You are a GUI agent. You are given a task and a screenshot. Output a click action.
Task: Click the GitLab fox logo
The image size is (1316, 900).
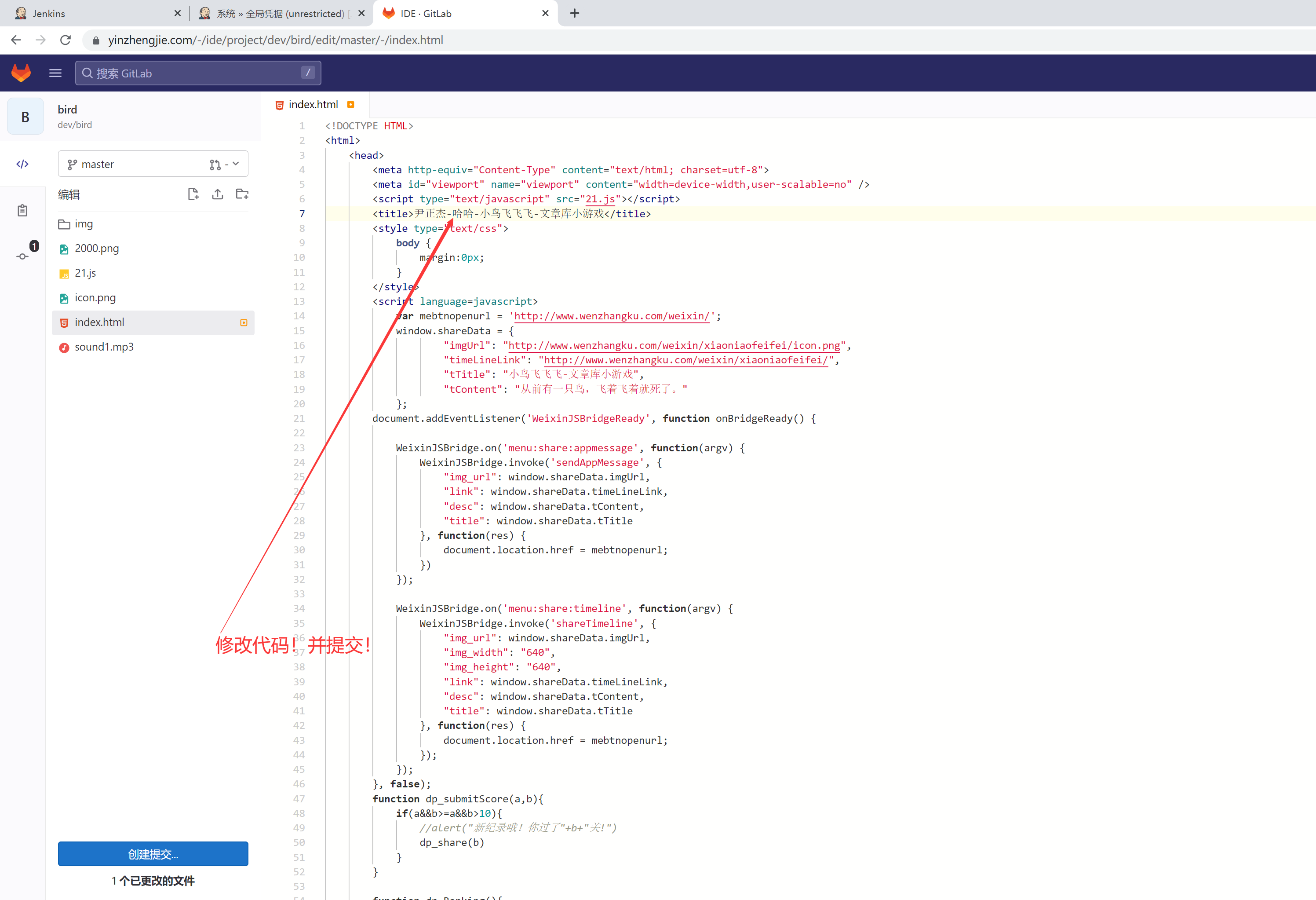click(21, 73)
